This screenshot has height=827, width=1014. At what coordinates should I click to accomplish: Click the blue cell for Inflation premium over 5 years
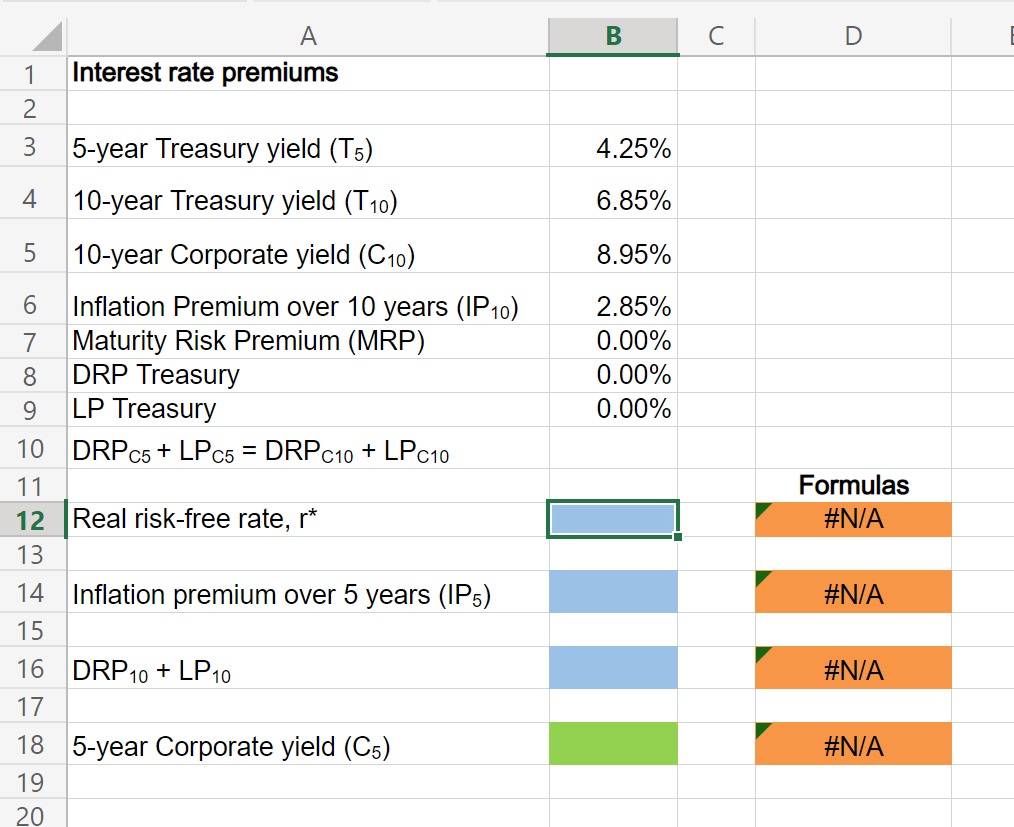(x=612, y=593)
